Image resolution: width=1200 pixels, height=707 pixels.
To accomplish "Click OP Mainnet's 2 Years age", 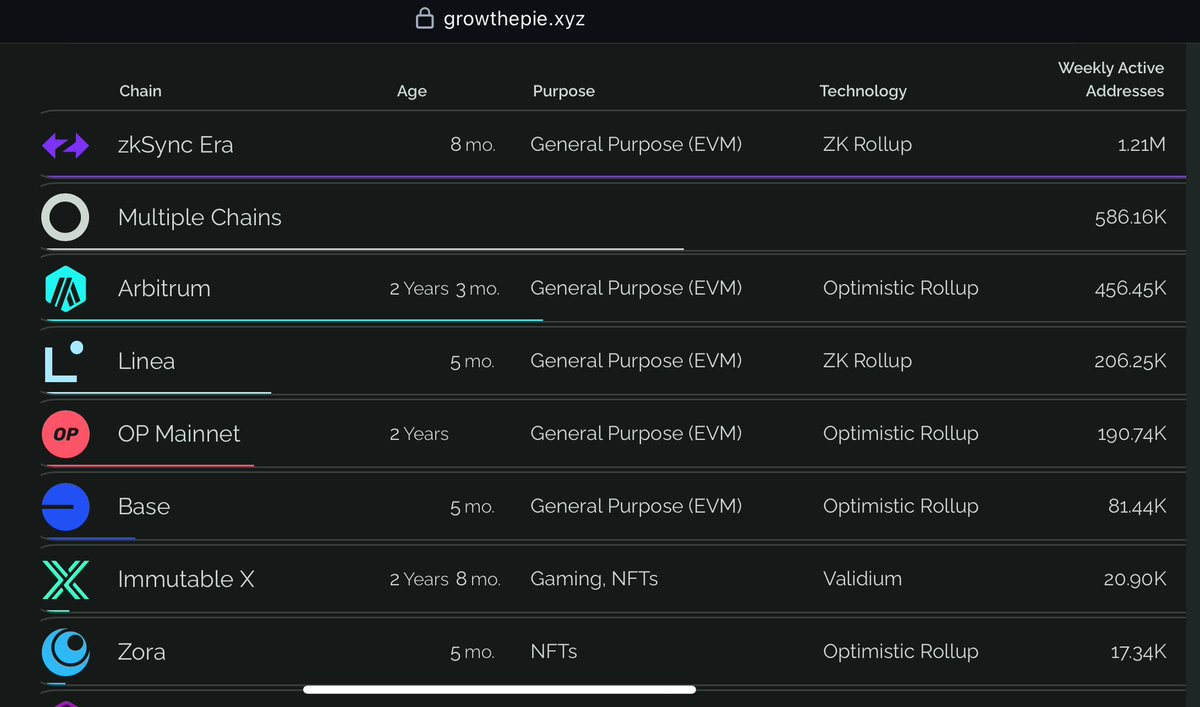I will coord(419,434).
